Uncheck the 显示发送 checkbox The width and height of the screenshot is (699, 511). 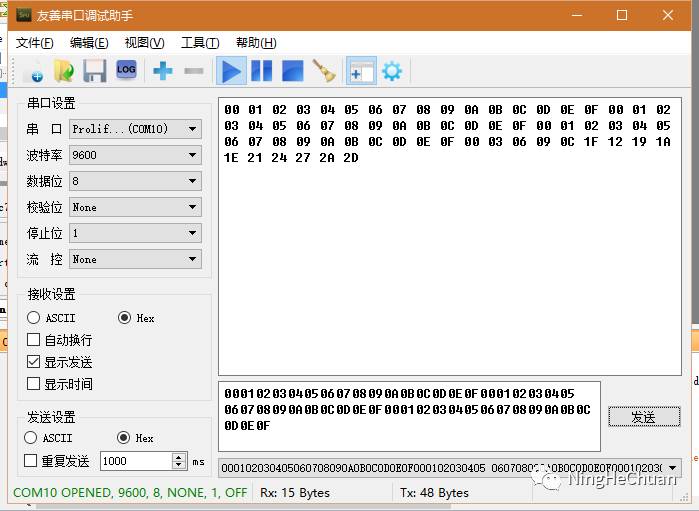[34, 362]
